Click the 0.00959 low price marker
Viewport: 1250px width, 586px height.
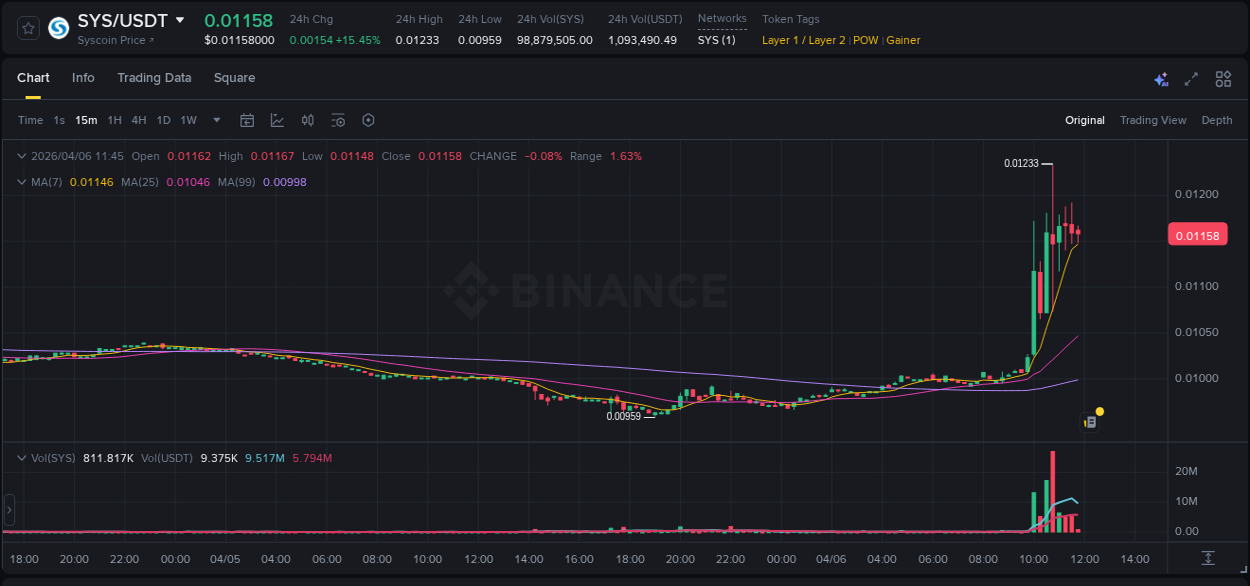pos(624,416)
